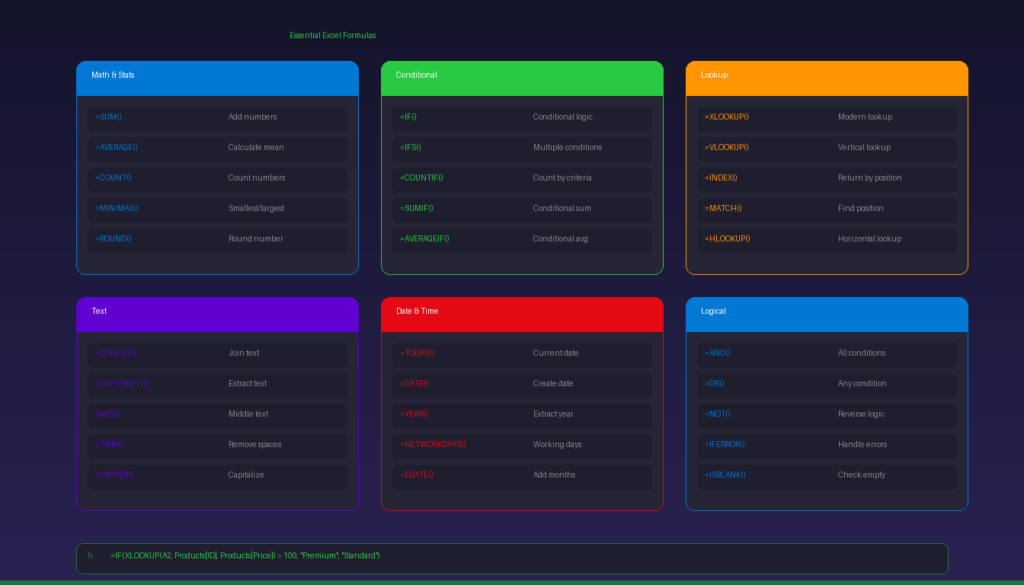Select the =IFERROR() Handle errors row
Screen dimensions: 1024x585
coord(826,445)
